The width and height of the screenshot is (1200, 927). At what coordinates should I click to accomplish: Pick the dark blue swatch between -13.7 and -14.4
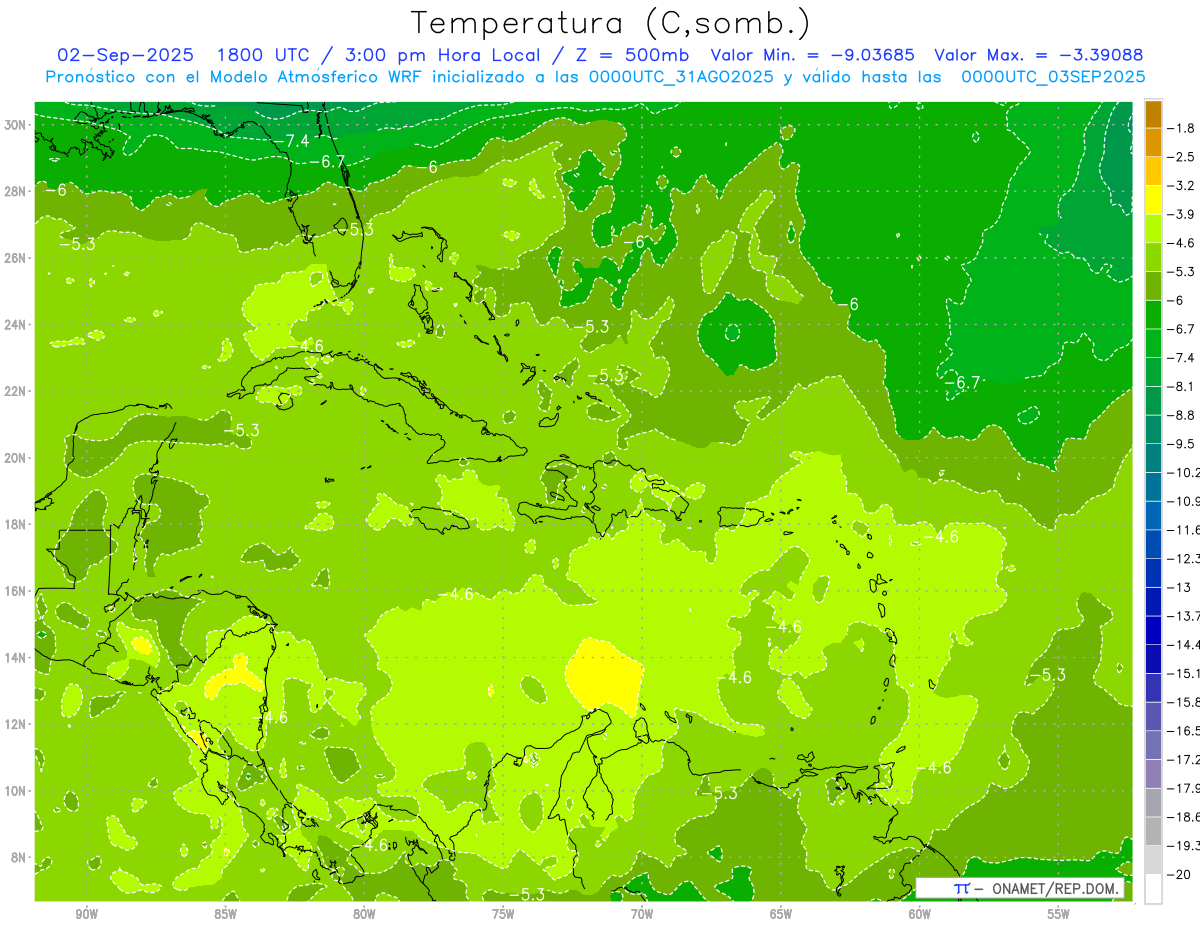click(x=1153, y=630)
